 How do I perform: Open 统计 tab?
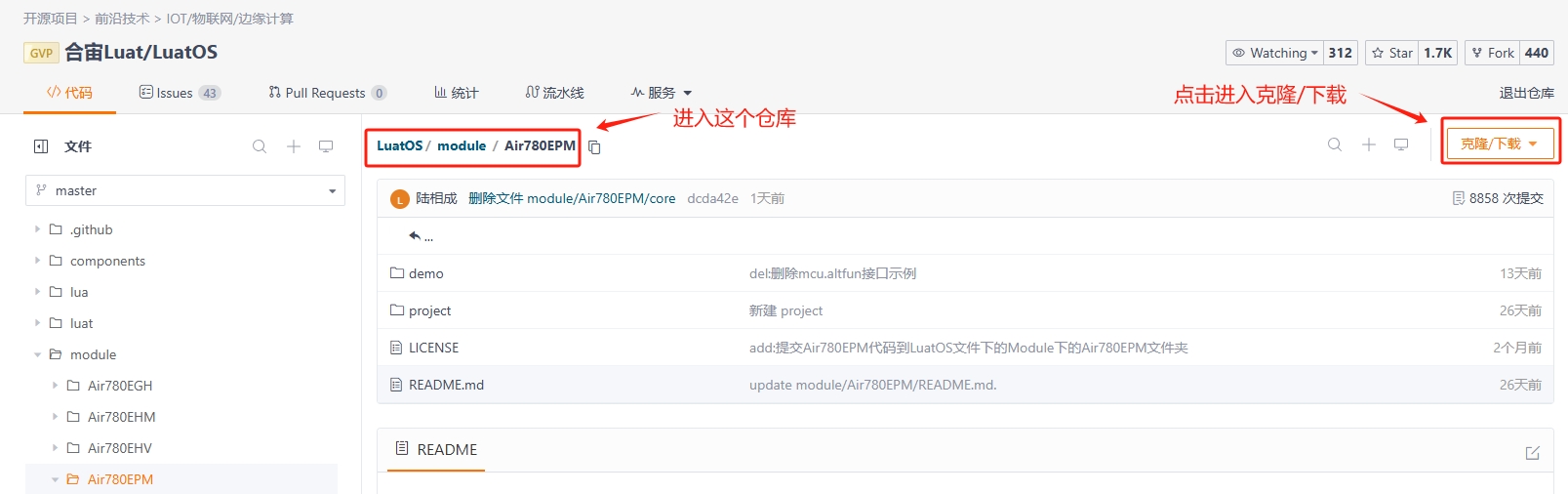point(456,93)
